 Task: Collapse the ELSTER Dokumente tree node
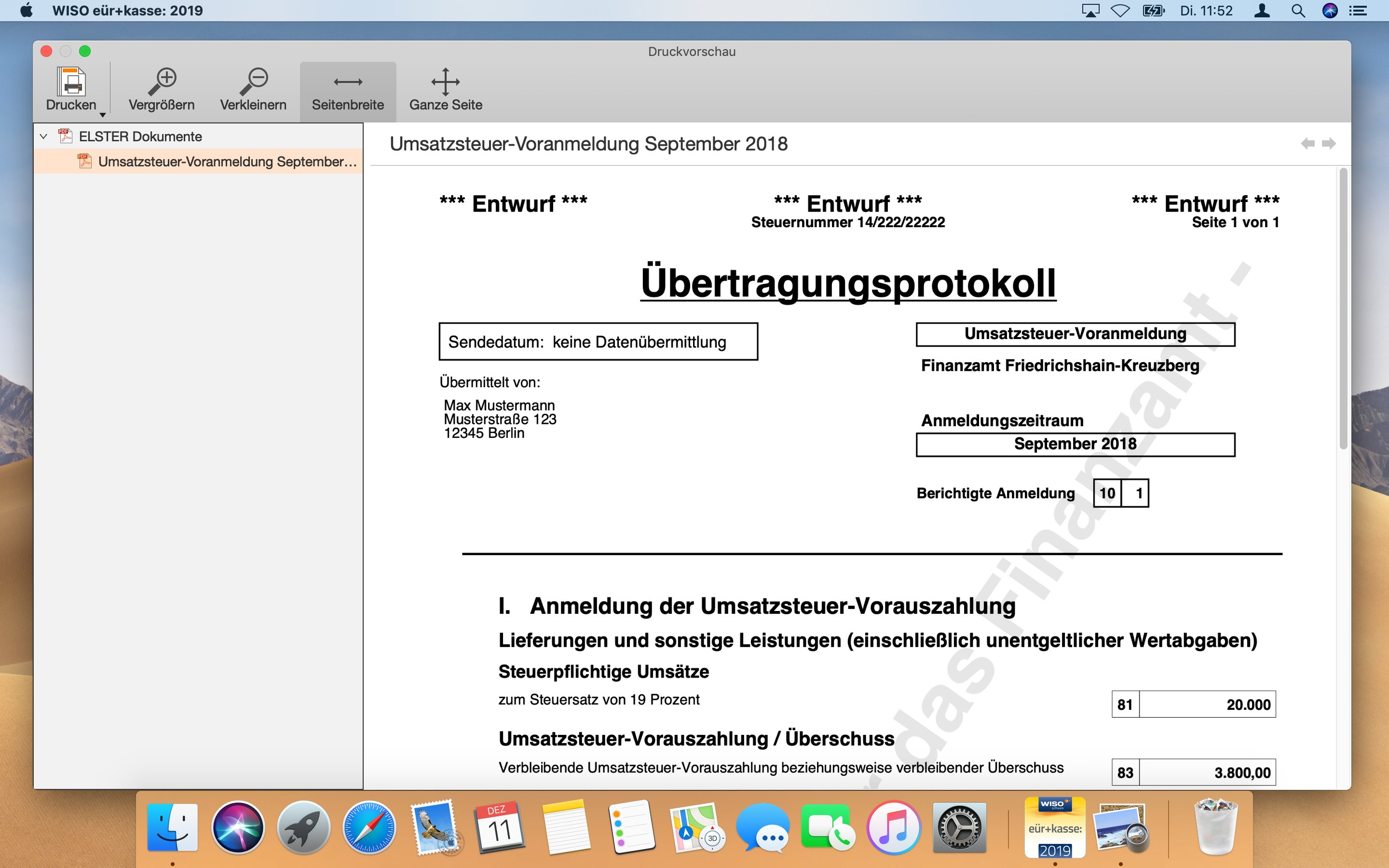click(x=43, y=136)
